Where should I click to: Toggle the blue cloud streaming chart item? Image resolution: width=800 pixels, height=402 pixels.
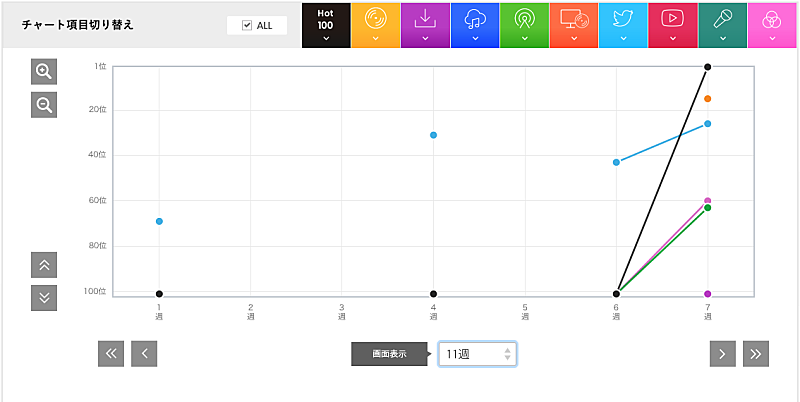point(475,24)
